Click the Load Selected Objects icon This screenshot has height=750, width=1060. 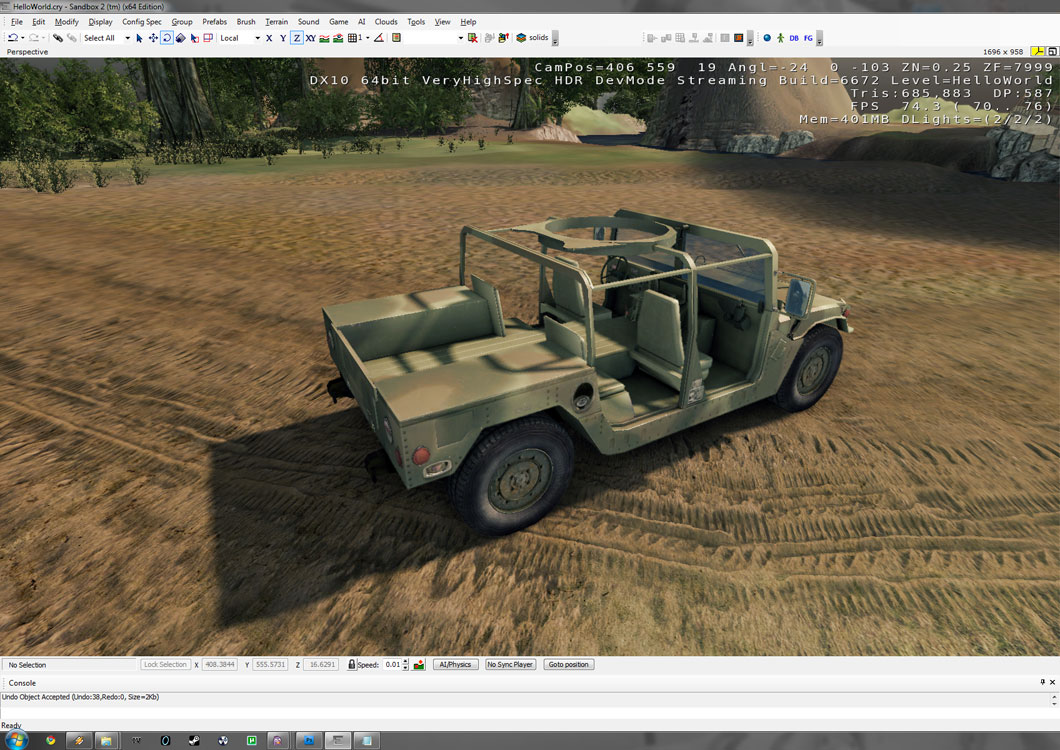tap(504, 38)
